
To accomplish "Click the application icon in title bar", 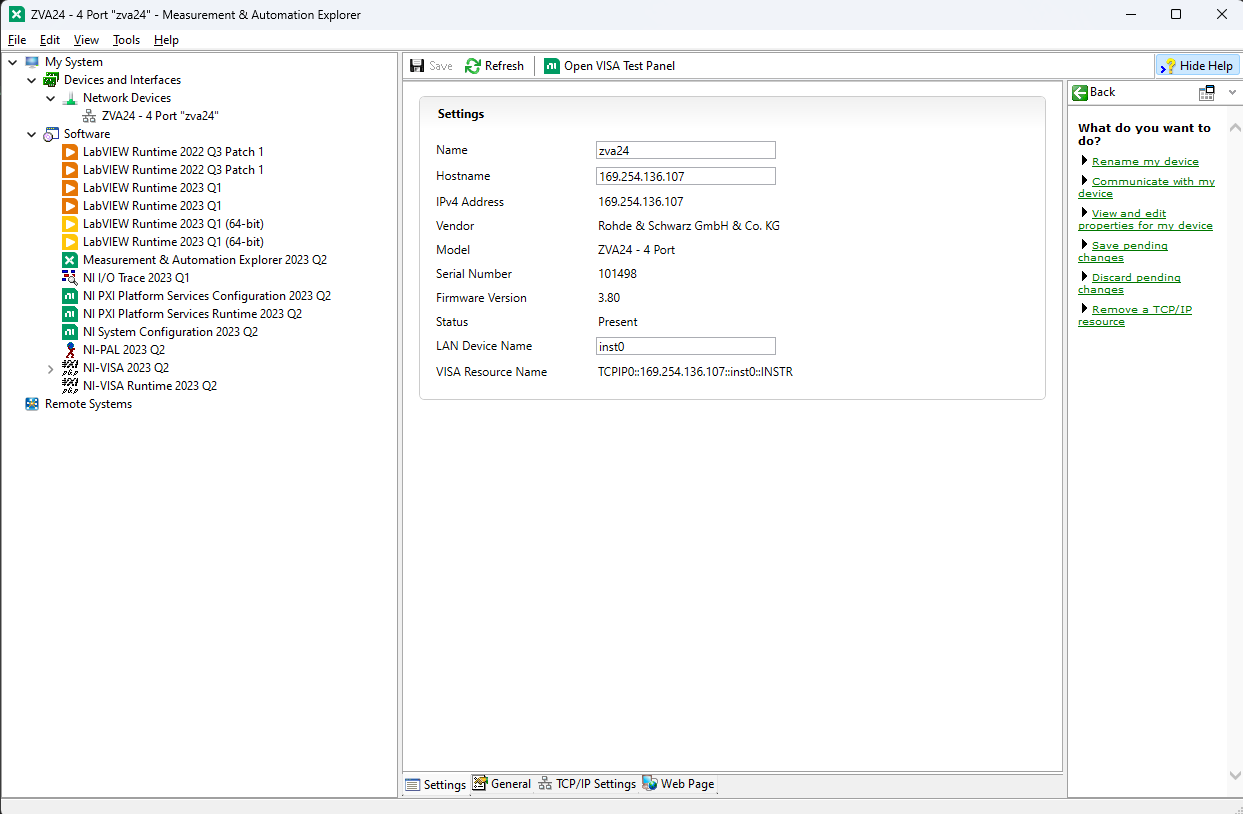I will tap(17, 14).
